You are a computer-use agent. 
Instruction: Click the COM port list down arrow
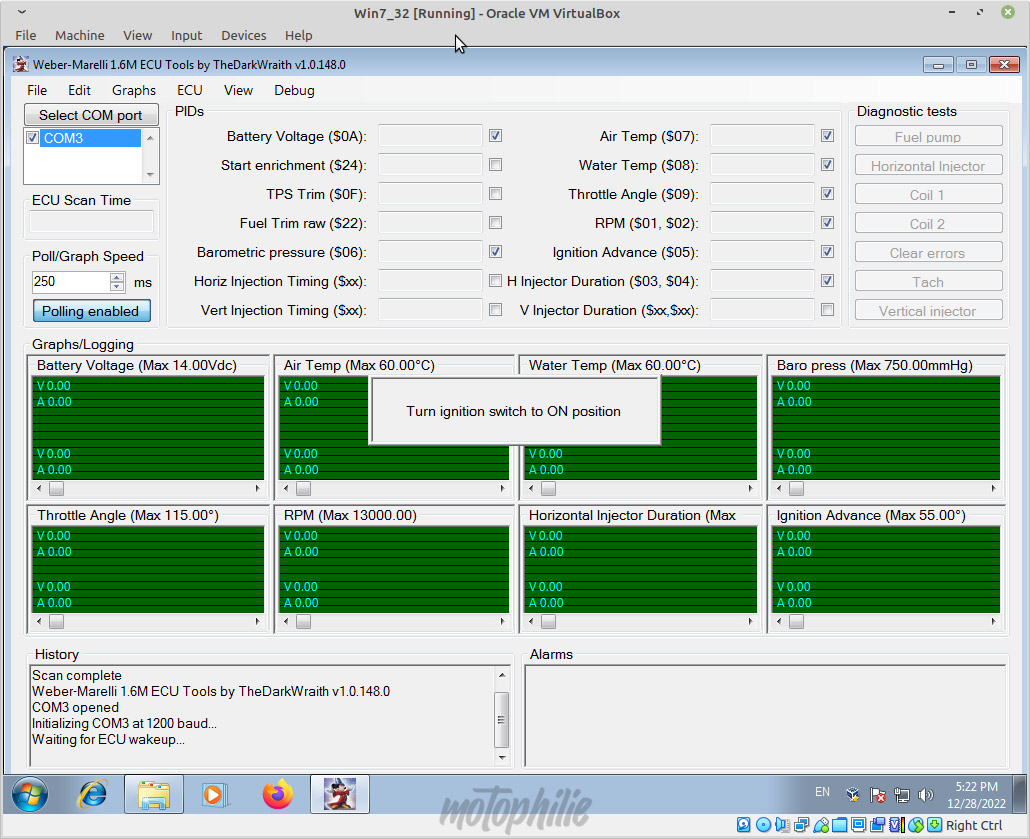(150, 175)
